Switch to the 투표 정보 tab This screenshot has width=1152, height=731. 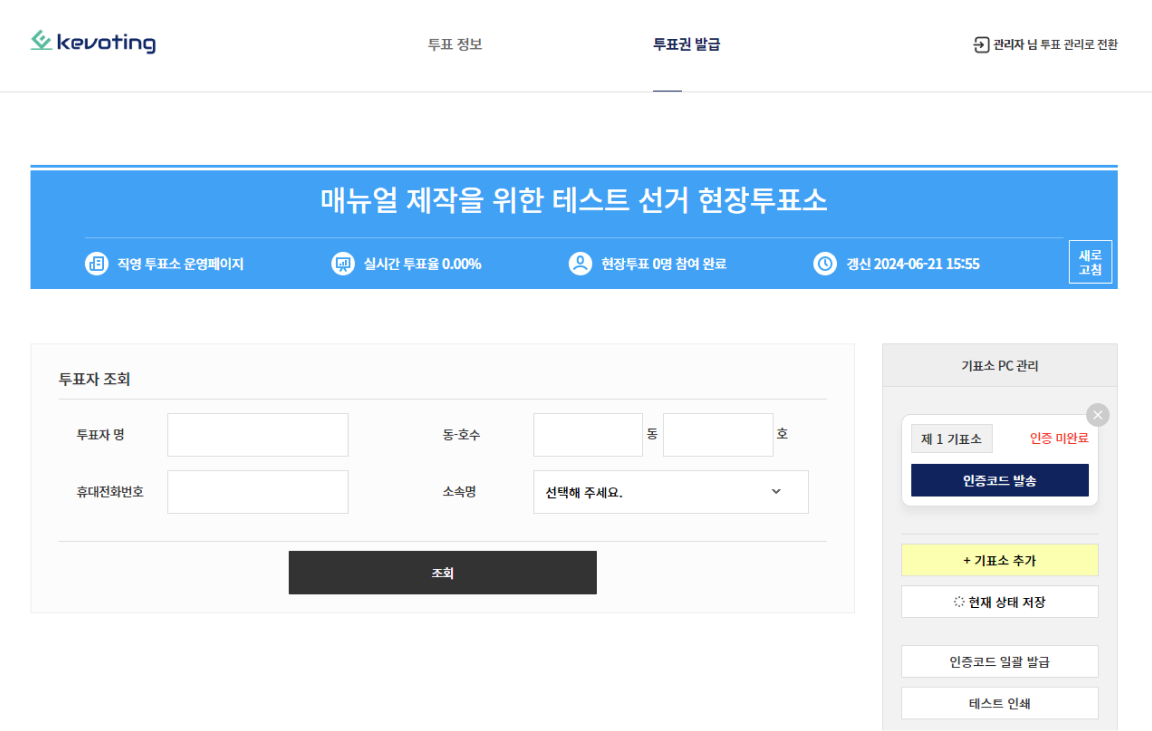click(455, 44)
